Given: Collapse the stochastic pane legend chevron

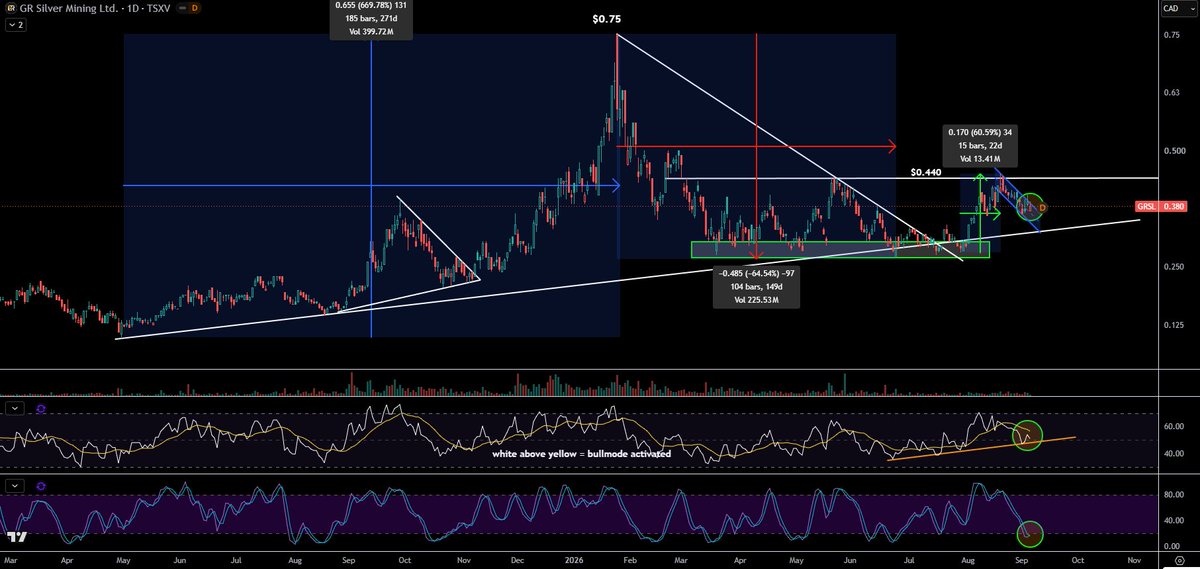Looking at the screenshot, I should 15,484.
